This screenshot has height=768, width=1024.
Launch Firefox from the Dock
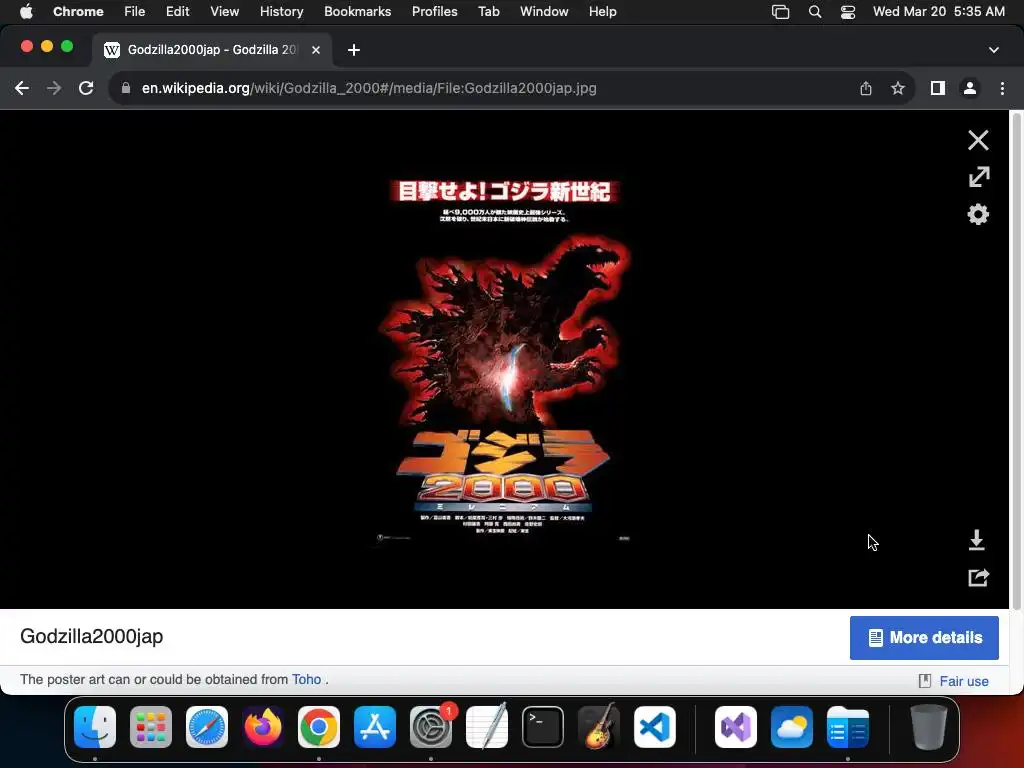(263, 727)
